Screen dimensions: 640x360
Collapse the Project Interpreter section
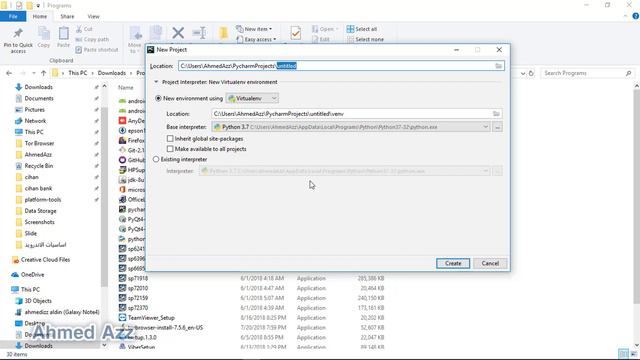[156, 82]
